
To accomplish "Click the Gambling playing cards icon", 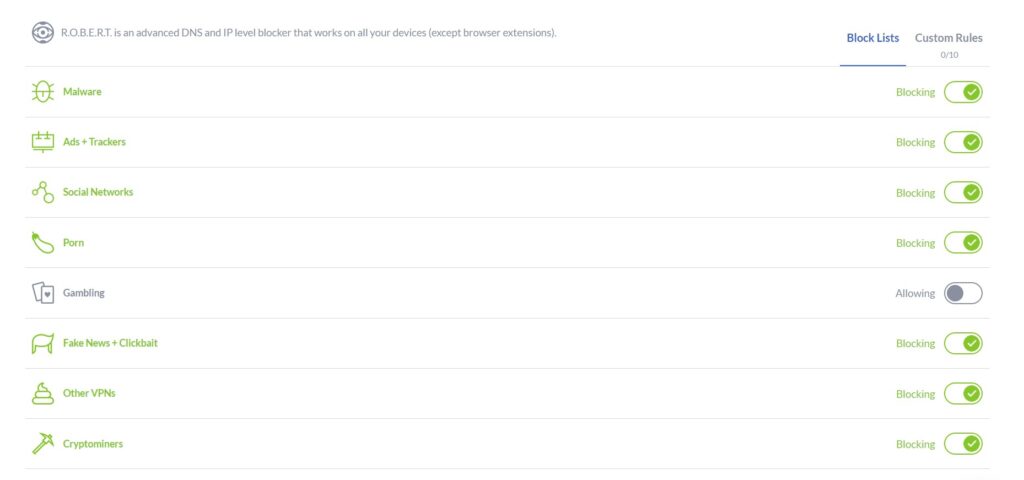I will tap(42, 293).
